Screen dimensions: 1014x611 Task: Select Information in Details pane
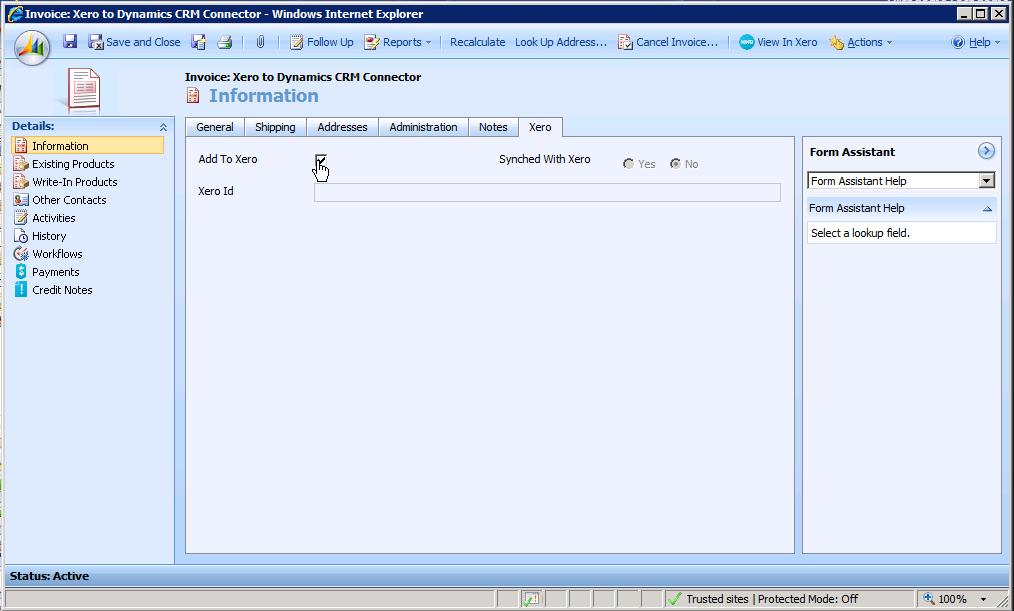tap(87, 145)
